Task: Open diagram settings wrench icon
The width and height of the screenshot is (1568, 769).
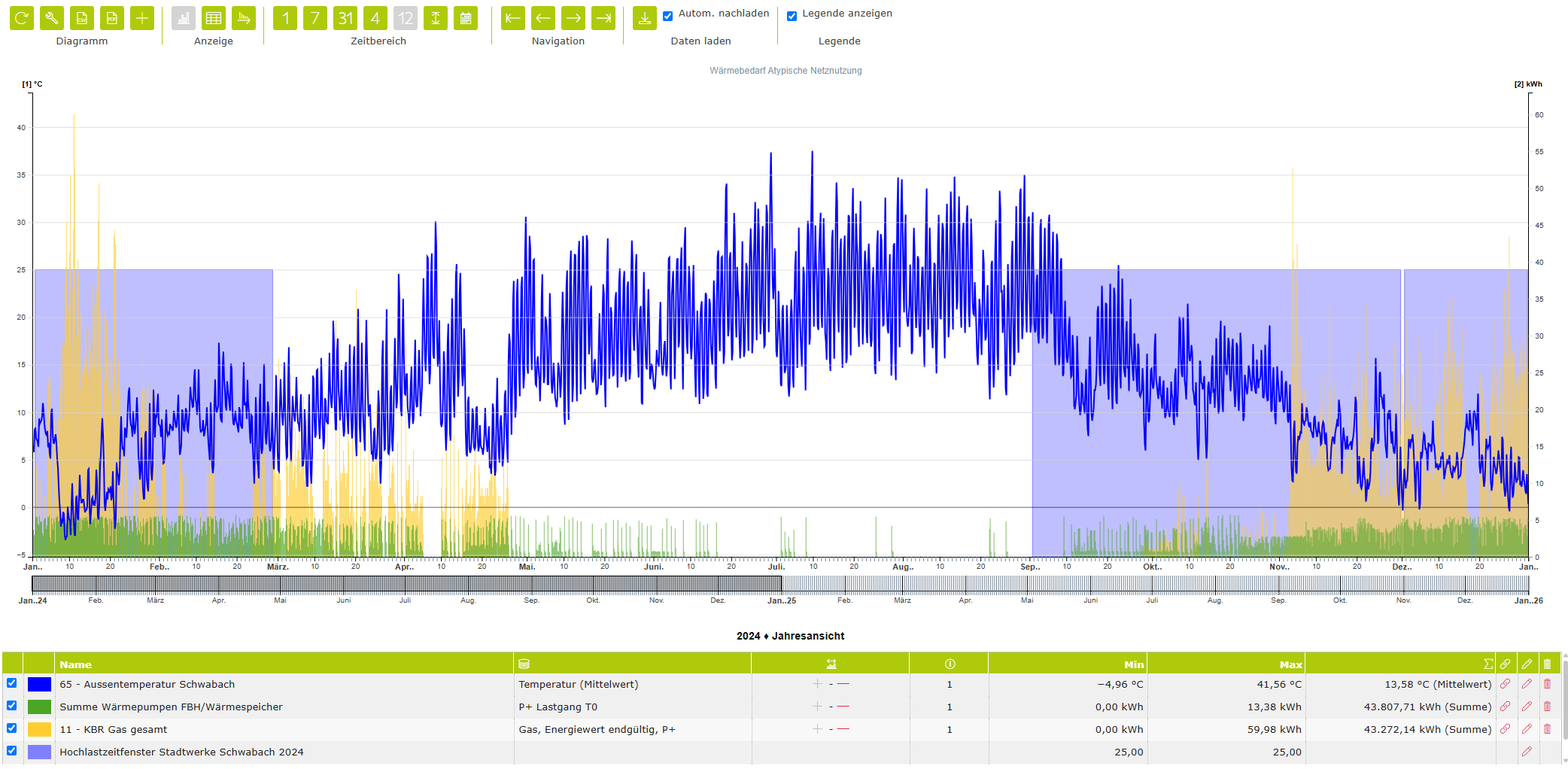Action: (x=52, y=18)
